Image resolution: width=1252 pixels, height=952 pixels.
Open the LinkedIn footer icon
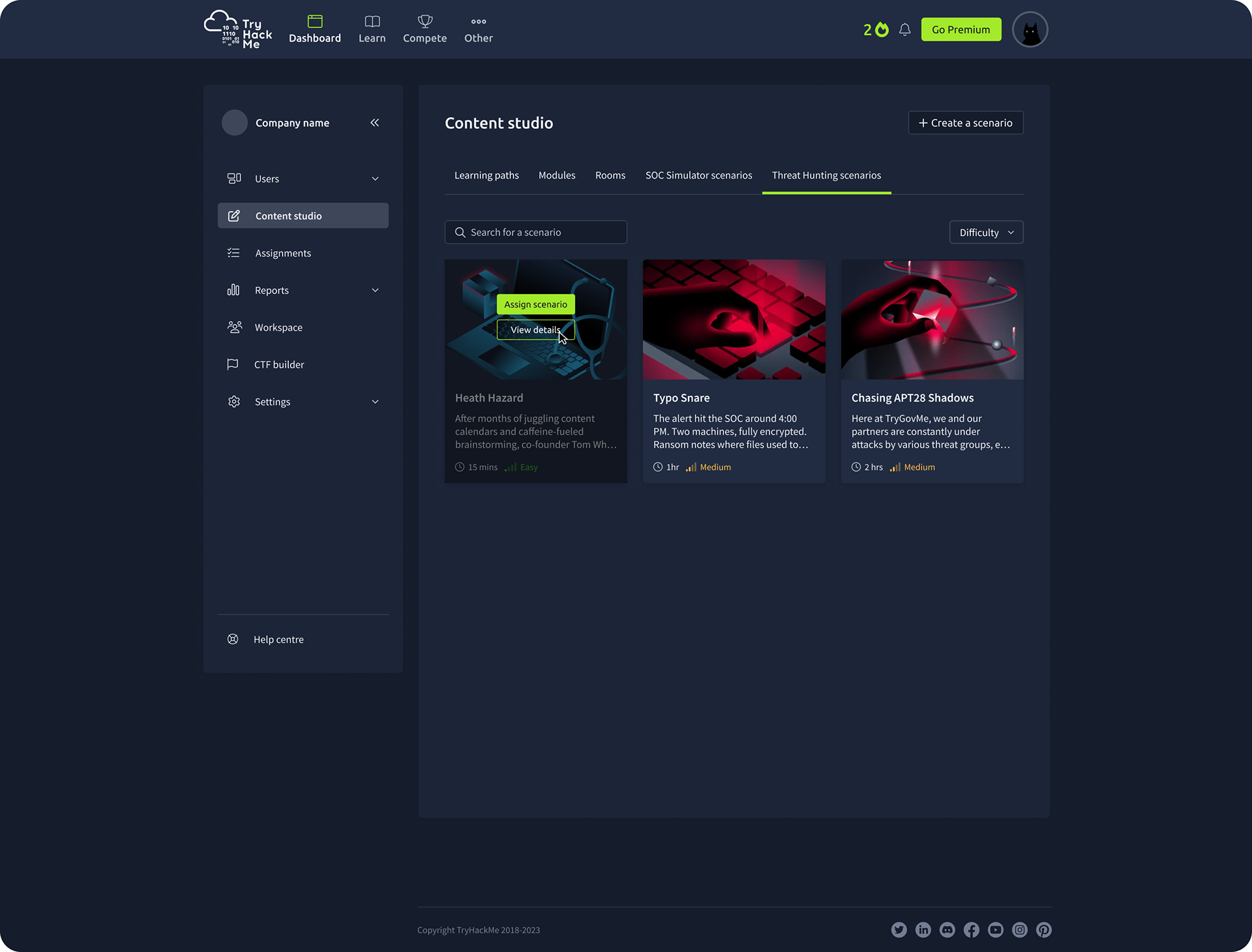pyautogui.click(x=923, y=930)
